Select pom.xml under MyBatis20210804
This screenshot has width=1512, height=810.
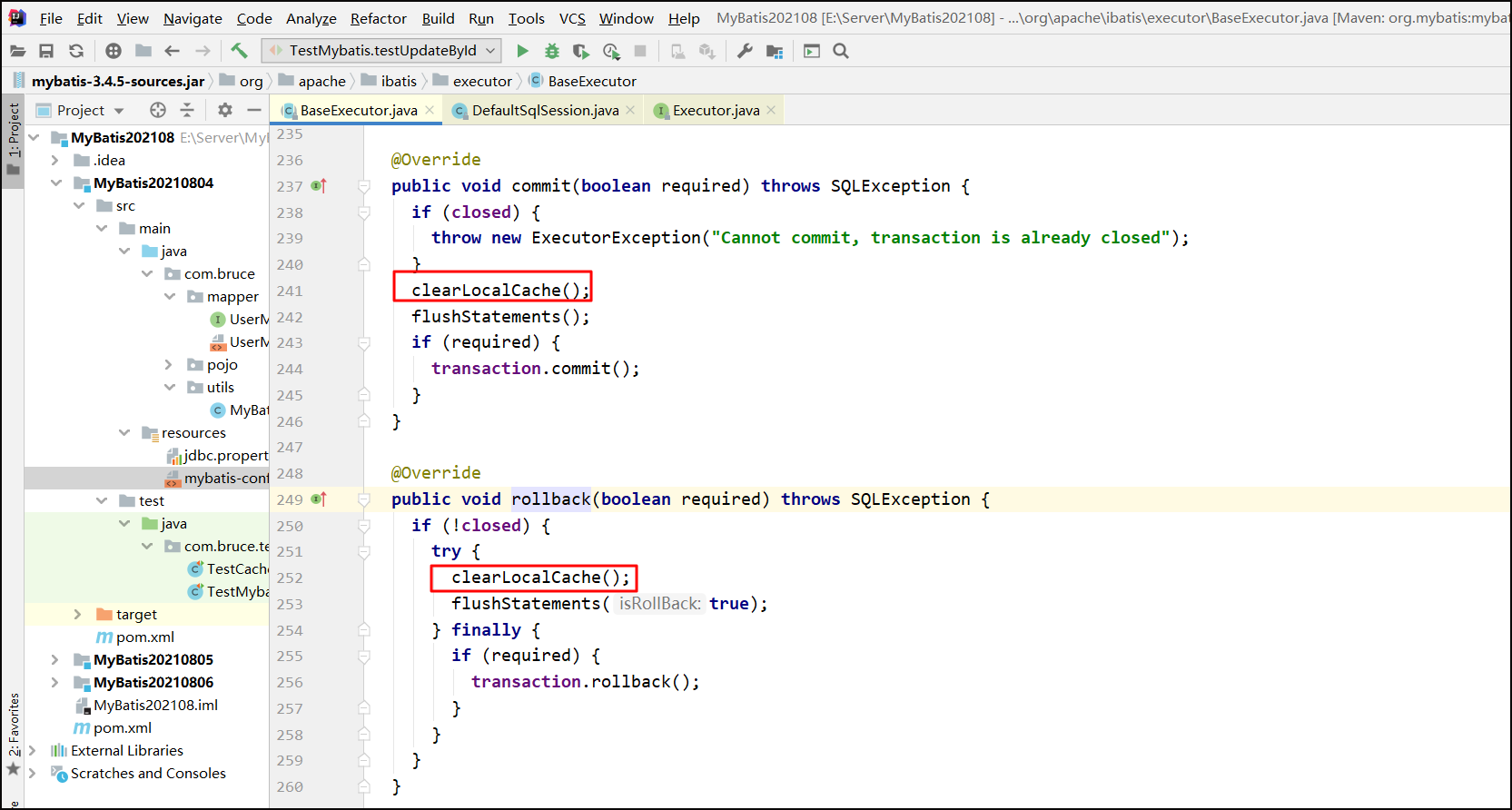(145, 637)
